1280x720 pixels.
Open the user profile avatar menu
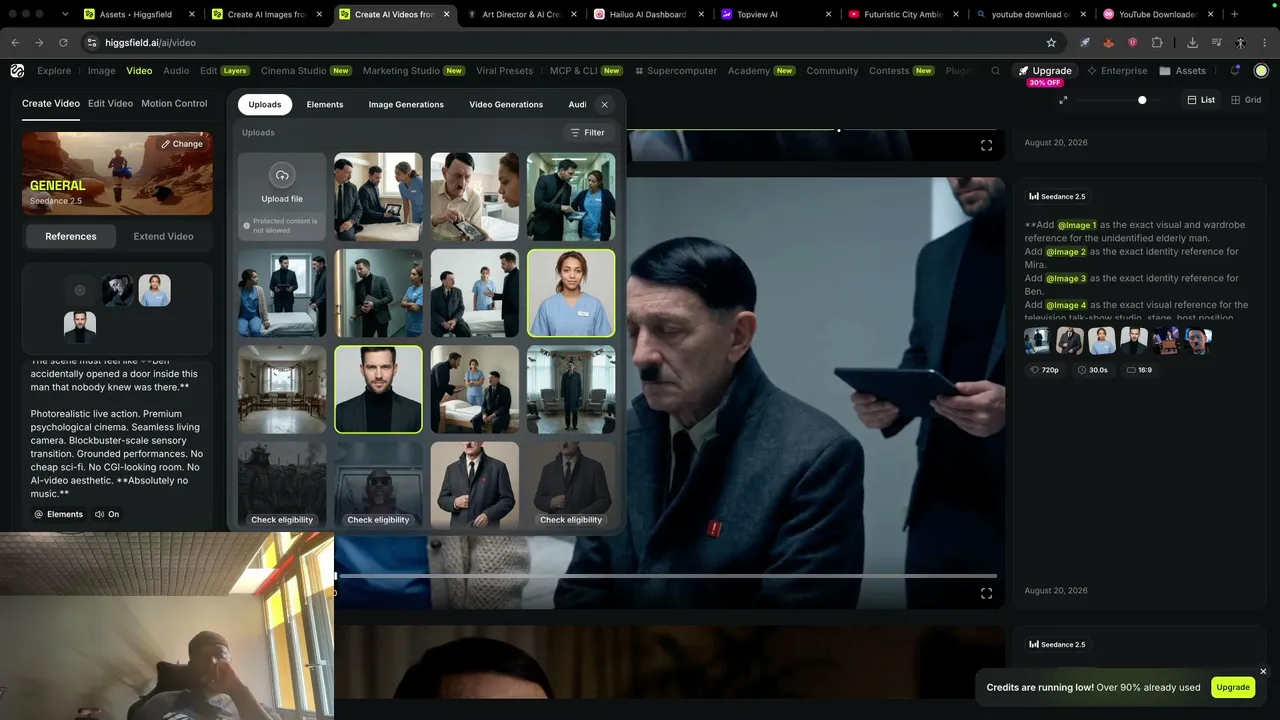tap(1261, 71)
